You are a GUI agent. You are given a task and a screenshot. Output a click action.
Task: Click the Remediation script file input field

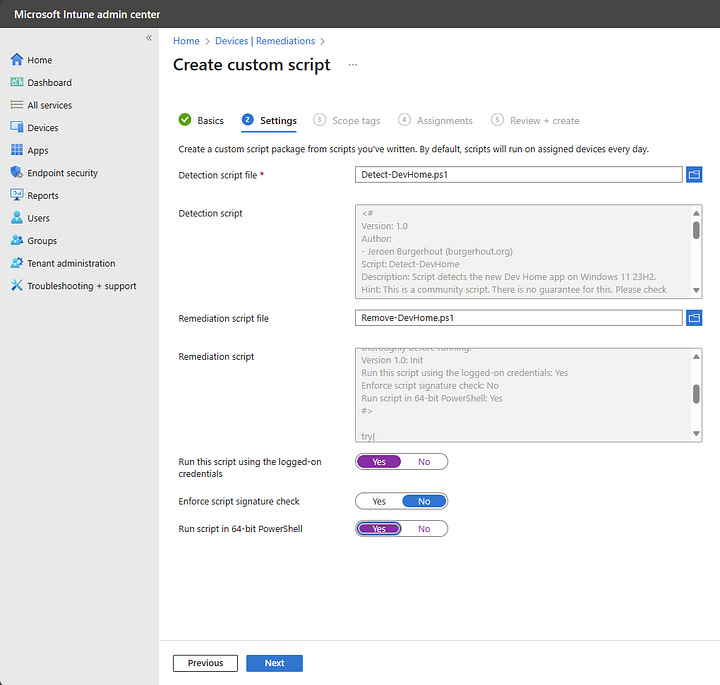pyautogui.click(x=518, y=318)
